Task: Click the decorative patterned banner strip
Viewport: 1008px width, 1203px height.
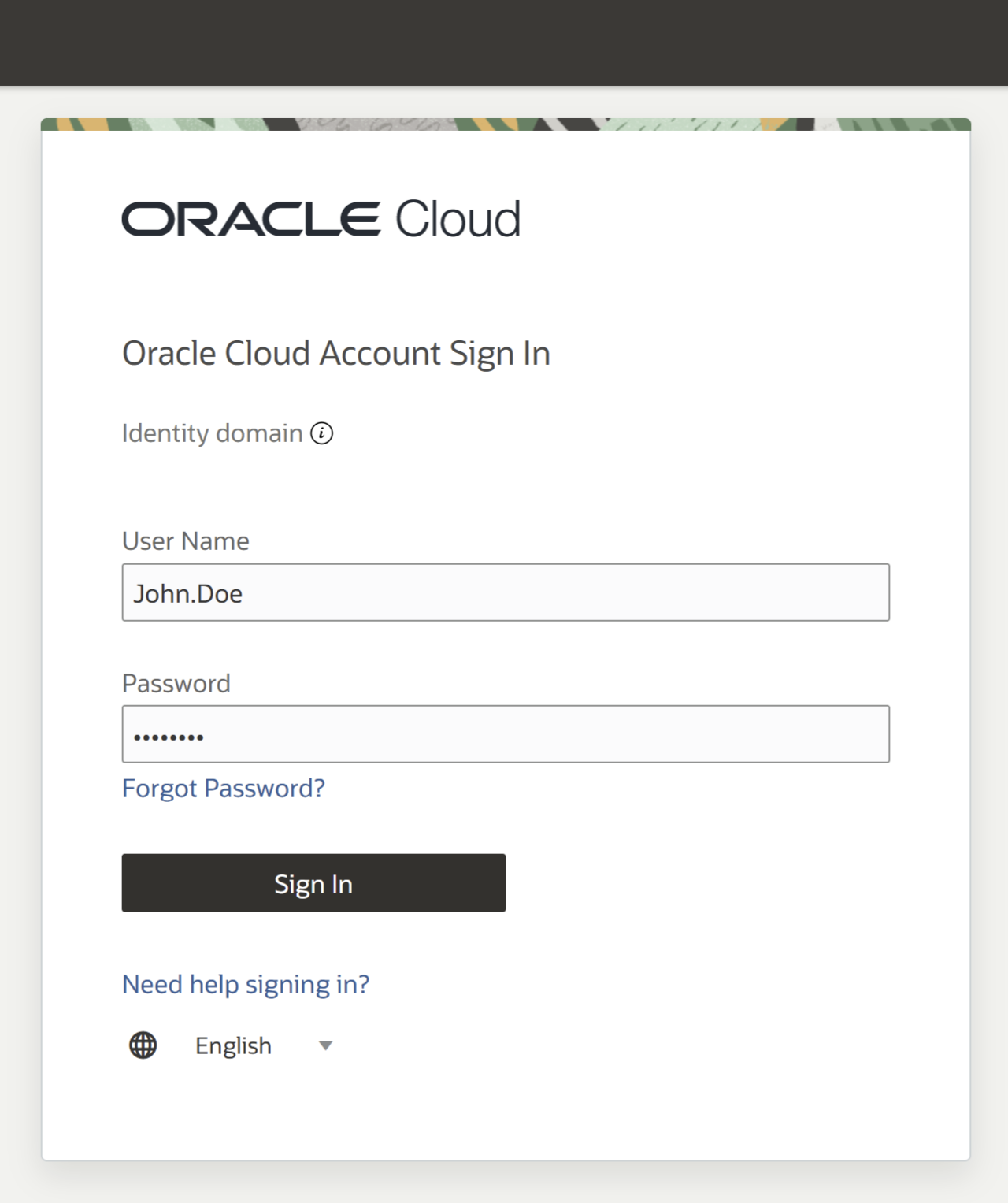Action: click(506, 124)
